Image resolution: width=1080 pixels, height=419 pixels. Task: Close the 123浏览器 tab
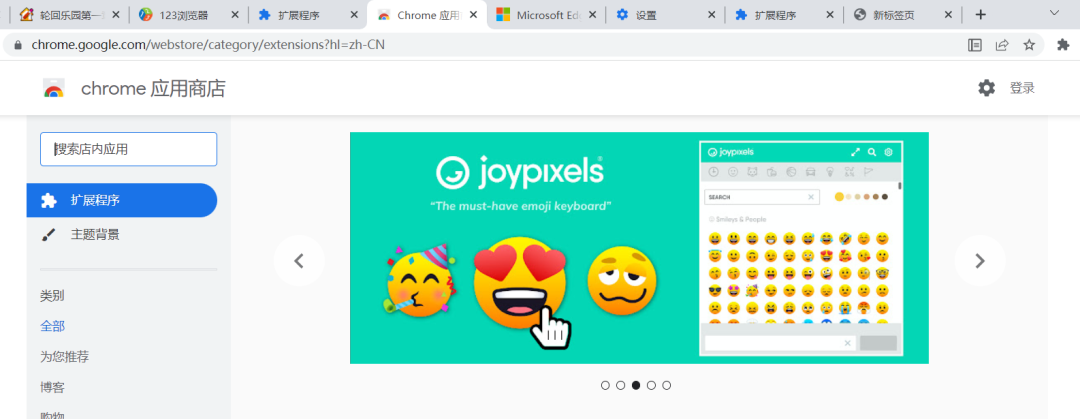click(235, 14)
